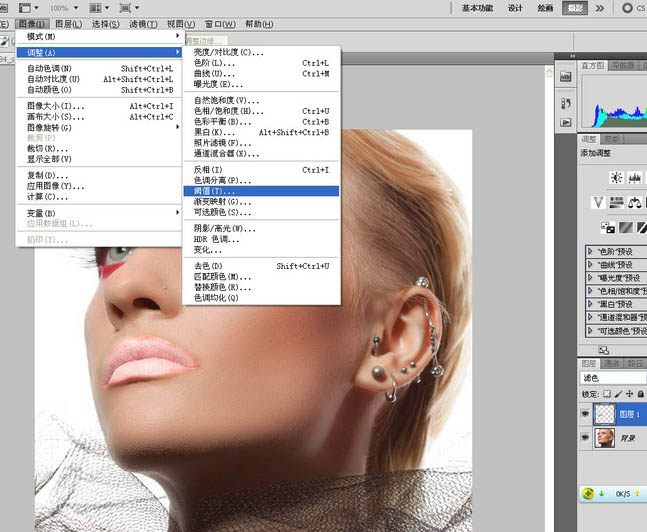Hide layer 图层 1 with eye icon

pyautogui.click(x=585, y=414)
